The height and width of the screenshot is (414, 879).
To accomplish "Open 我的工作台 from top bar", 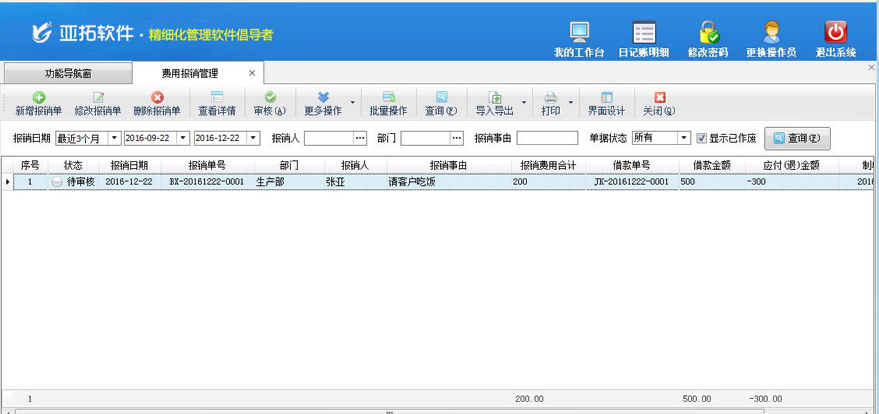I will tap(579, 33).
